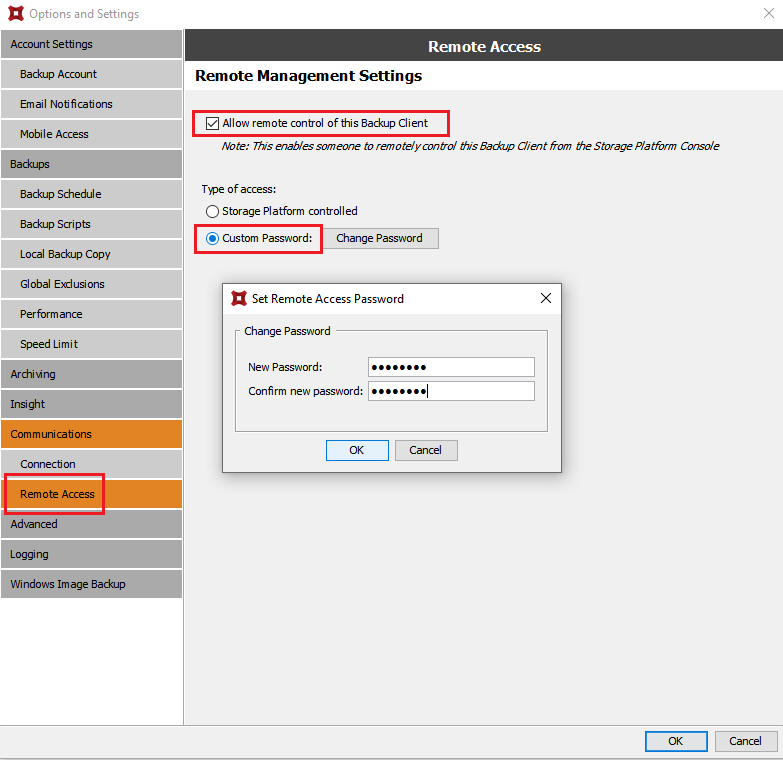This screenshot has height=760, width=783.
Task: Go to Logging settings
Action: click(x=91, y=554)
